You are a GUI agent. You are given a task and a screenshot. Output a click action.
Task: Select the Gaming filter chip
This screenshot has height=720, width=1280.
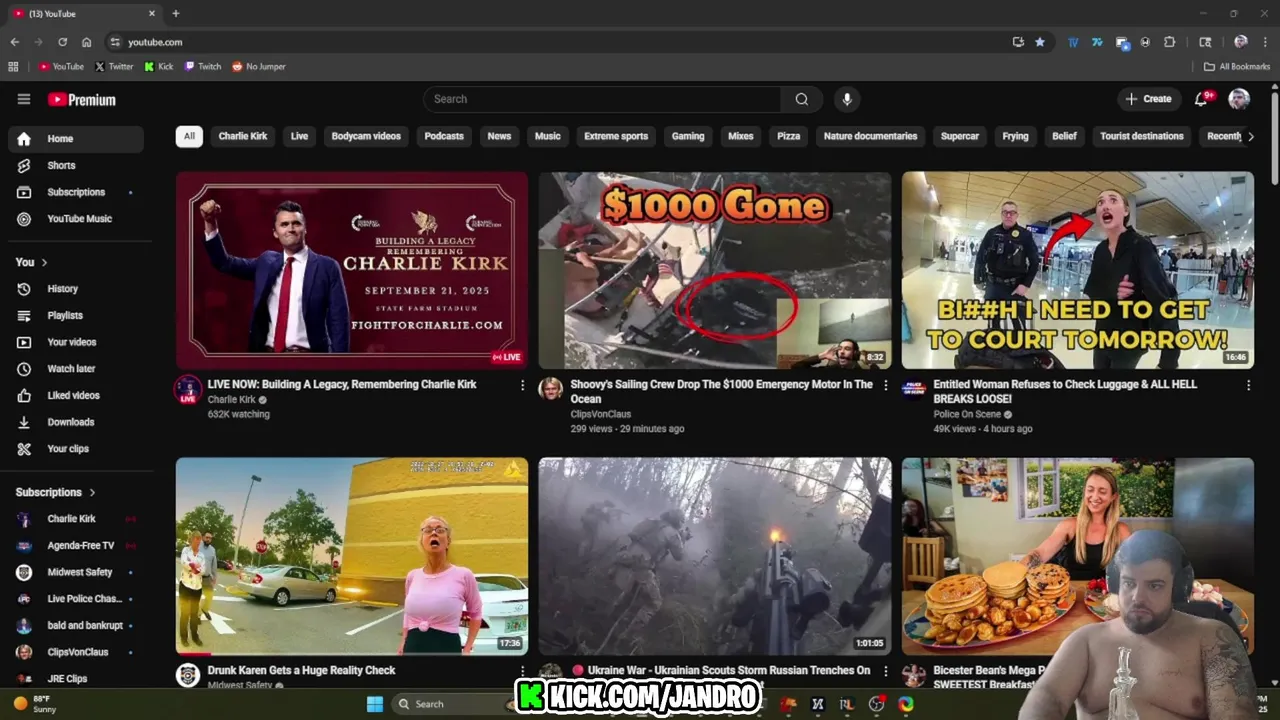pyautogui.click(x=688, y=136)
